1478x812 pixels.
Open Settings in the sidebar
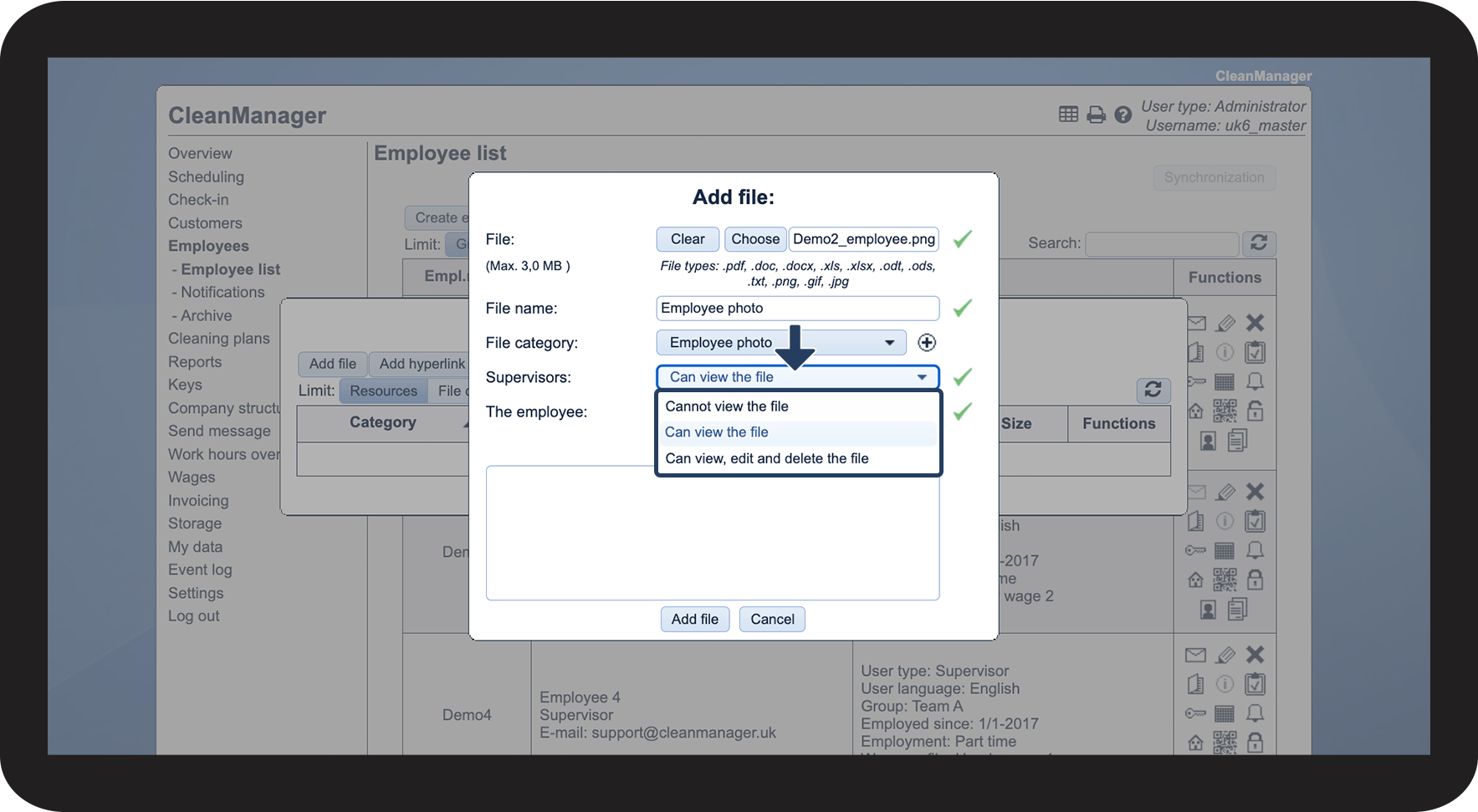click(196, 593)
